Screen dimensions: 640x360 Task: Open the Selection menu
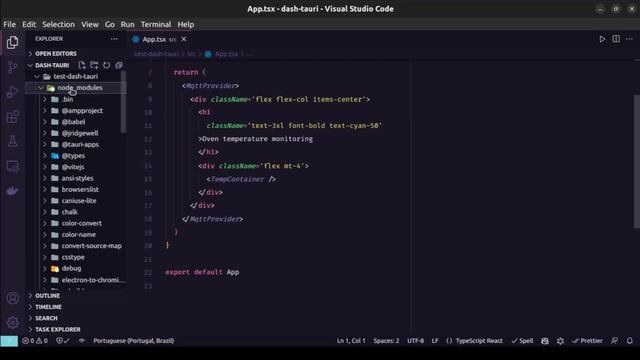pyautogui.click(x=58, y=24)
